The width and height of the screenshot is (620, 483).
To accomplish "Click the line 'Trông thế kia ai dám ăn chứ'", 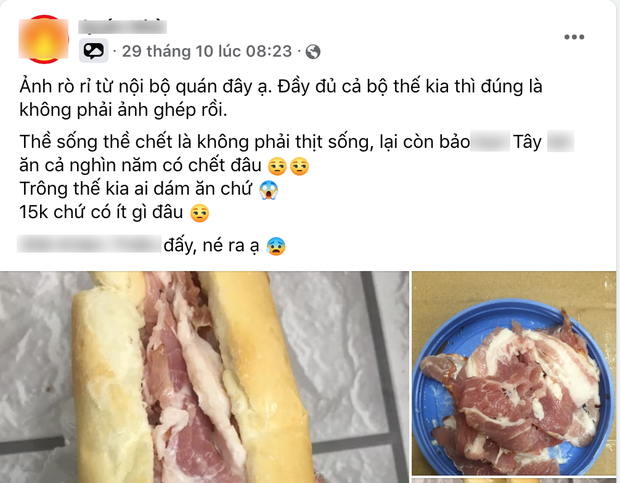I will 136,189.
